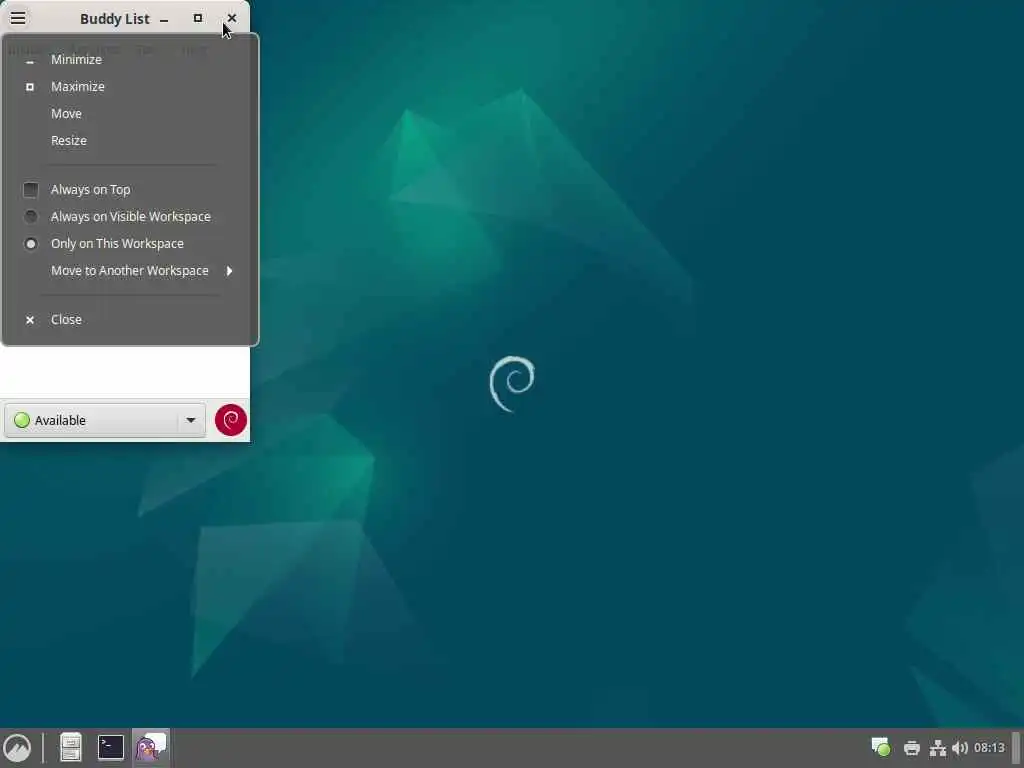This screenshot has height=768, width=1024.
Task: Open the printer tray icon
Action: [x=912, y=748]
